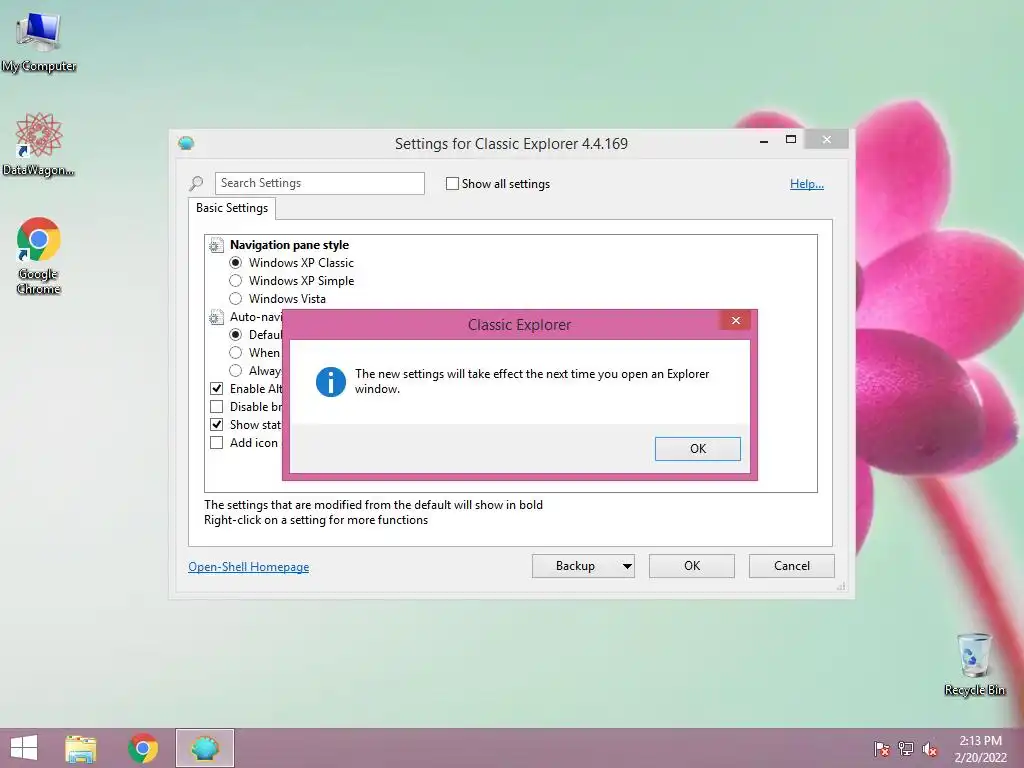Click the Search Settings input field
Image resolution: width=1024 pixels, height=768 pixels.
319,184
